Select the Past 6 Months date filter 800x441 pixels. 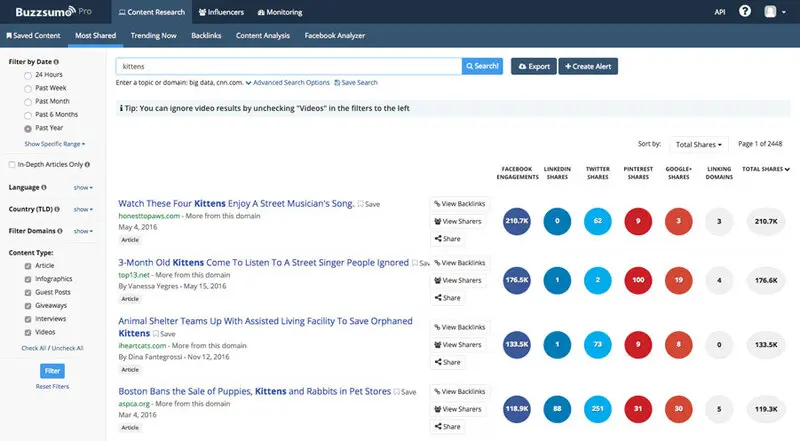(x=28, y=115)
